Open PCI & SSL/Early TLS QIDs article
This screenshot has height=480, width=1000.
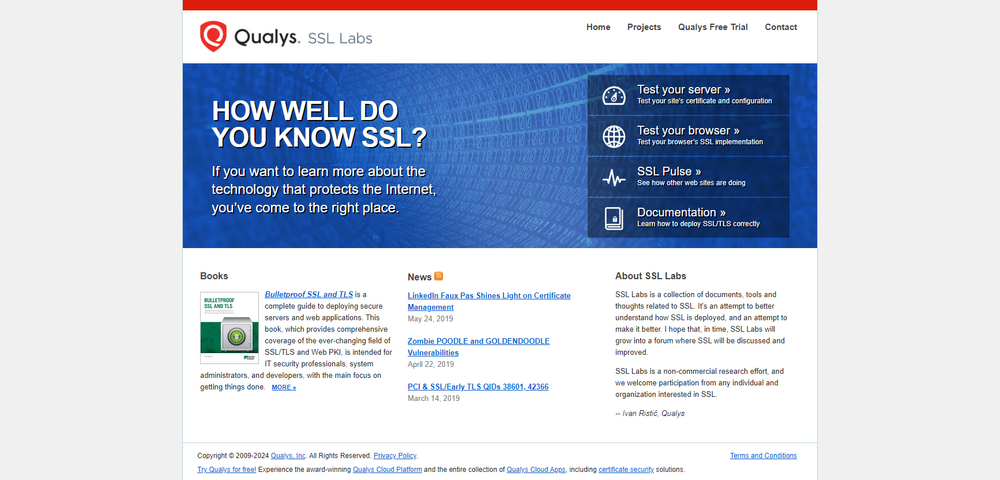(x=478, y=386)
